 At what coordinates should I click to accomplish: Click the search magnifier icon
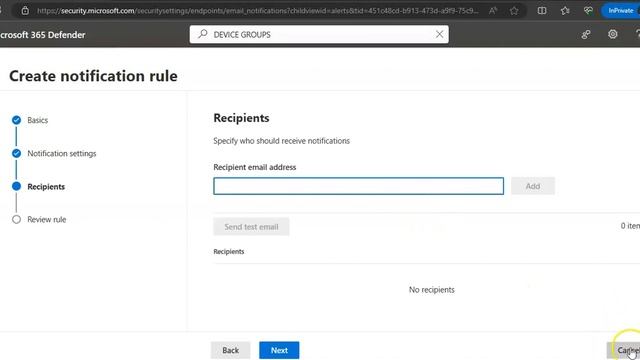tap(203, 34)
